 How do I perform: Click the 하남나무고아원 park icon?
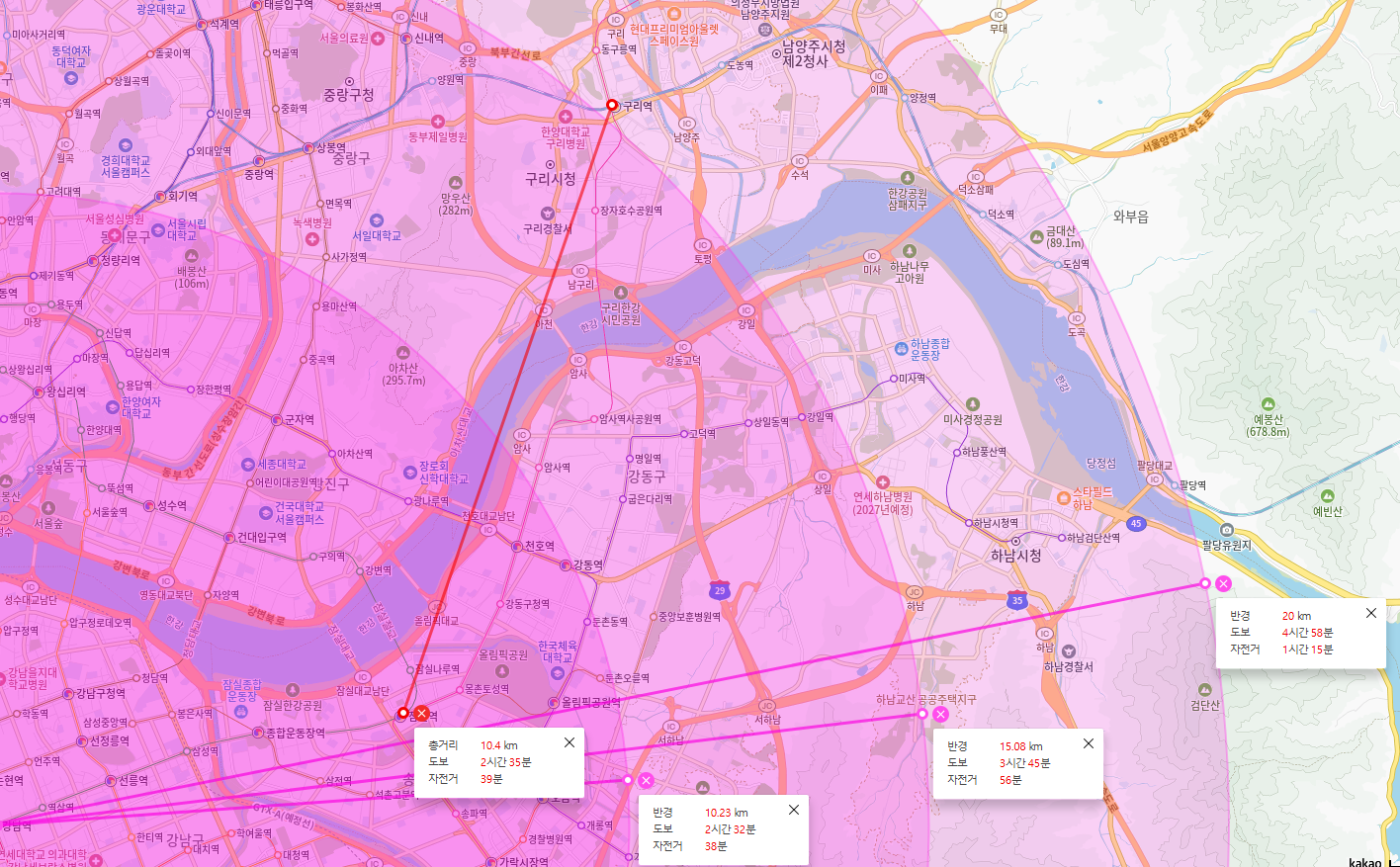[x=910, y=252]
